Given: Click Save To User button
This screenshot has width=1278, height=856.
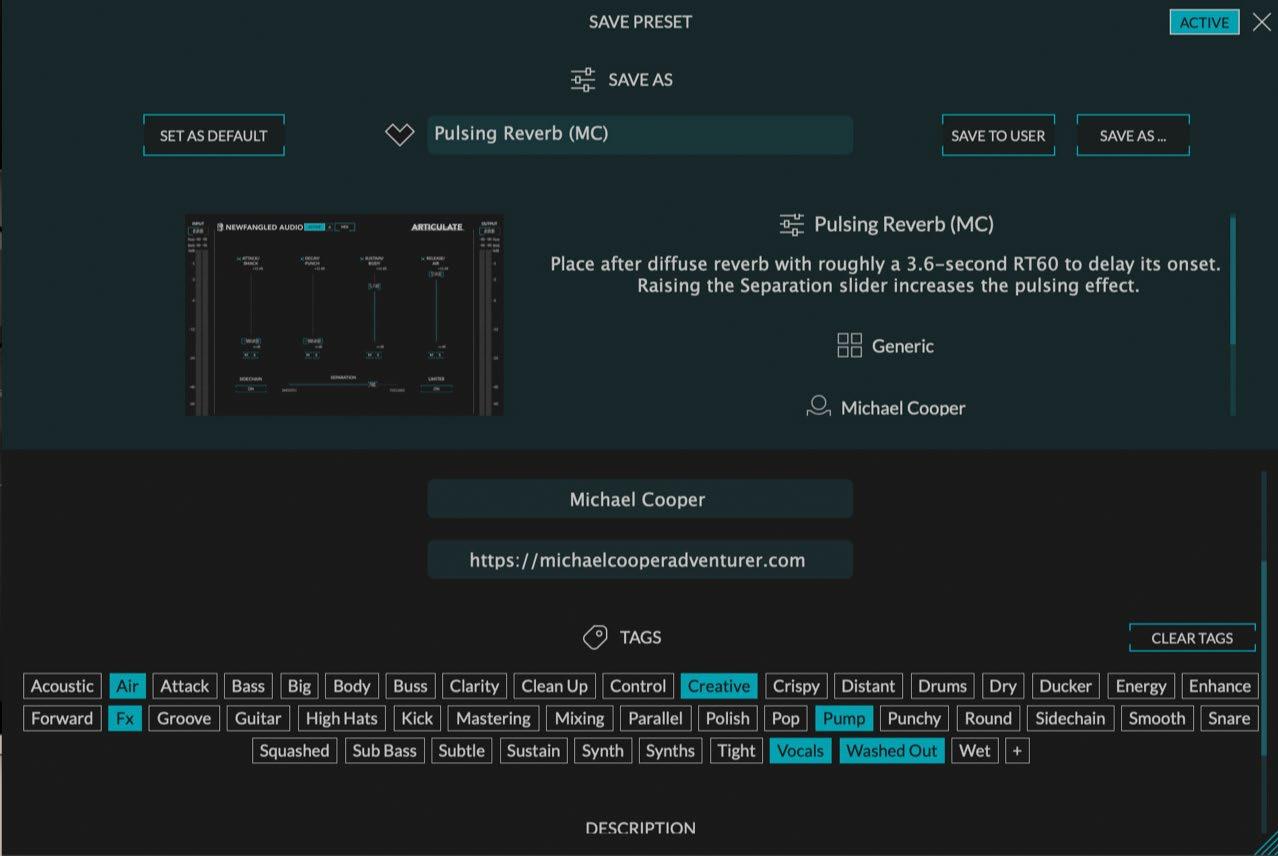Looking at the screenshot, I should click(998, 135).
